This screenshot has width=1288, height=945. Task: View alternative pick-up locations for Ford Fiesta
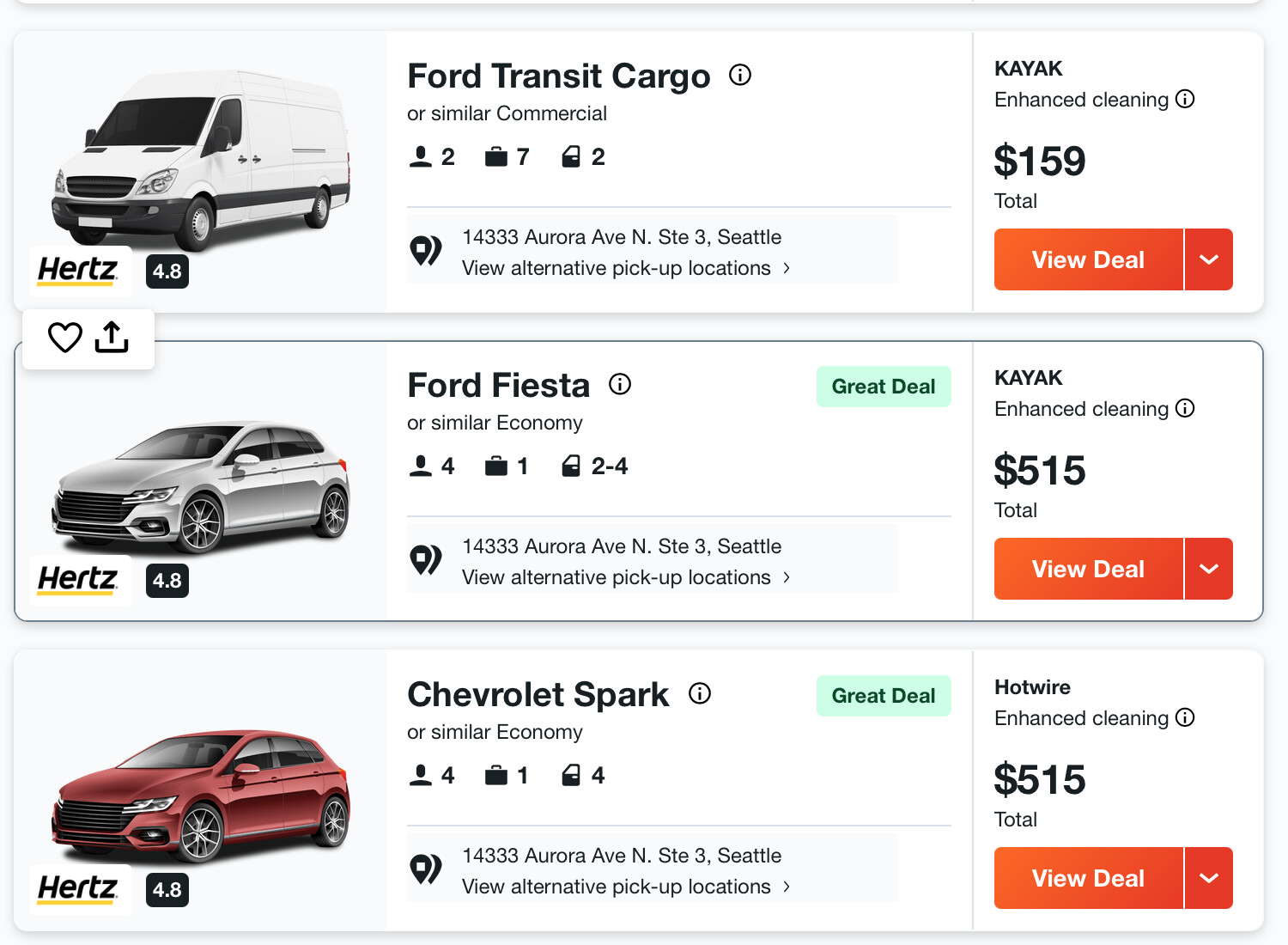[625, 577]
